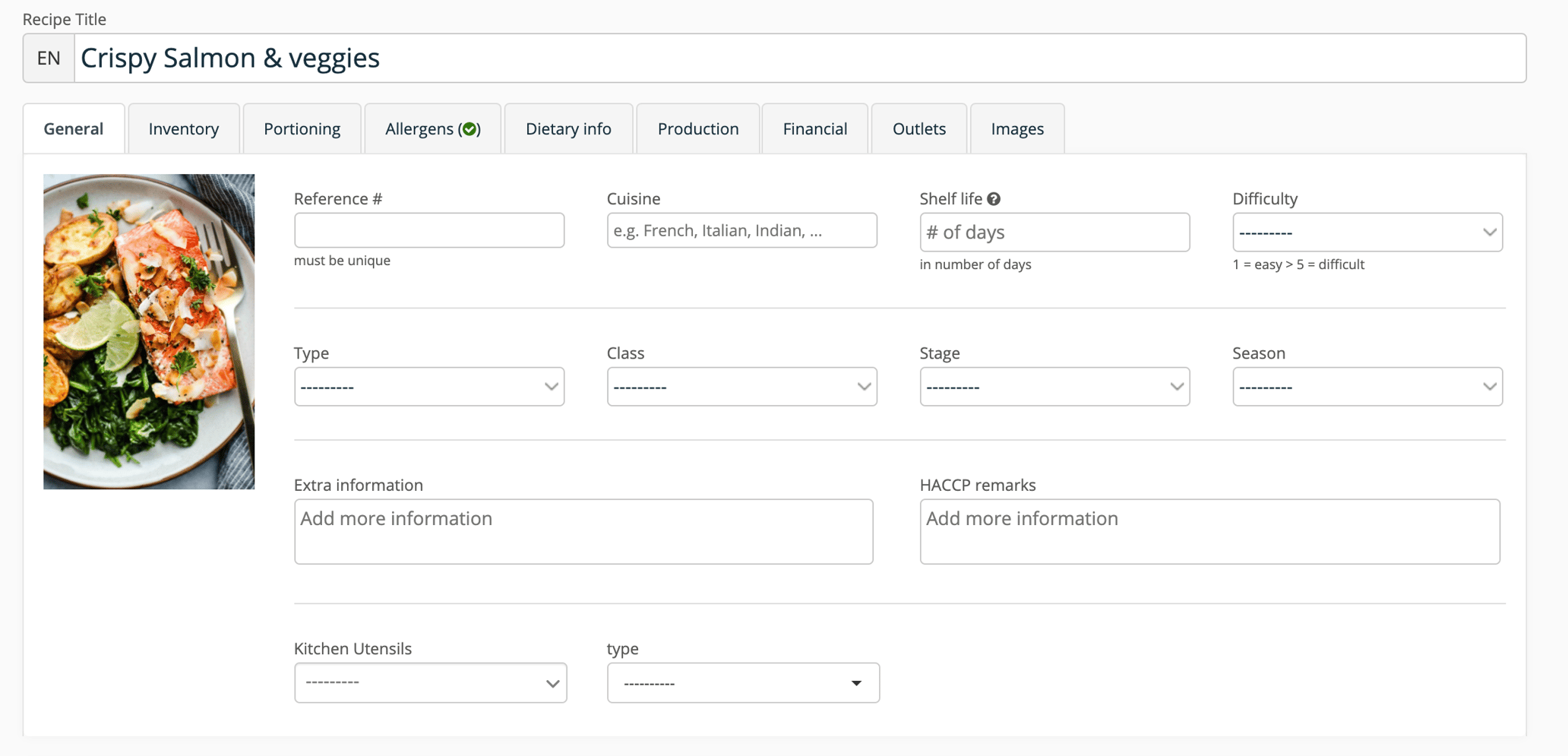Open the Kitchen Utensils dropdown
The width and height of the screenshot is (1568, 756).
430,683
